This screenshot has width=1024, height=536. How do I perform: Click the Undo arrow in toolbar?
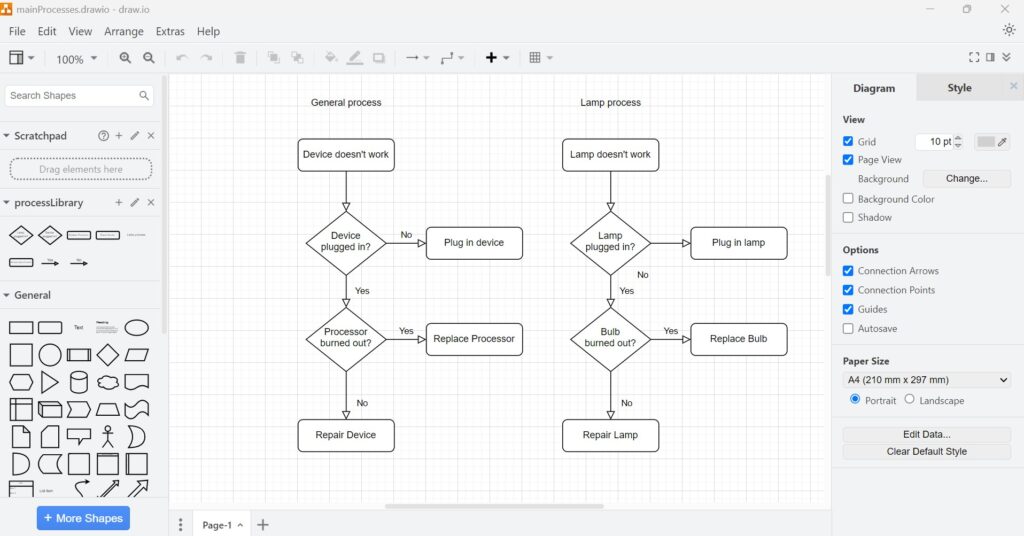click(x=182, y=58)
